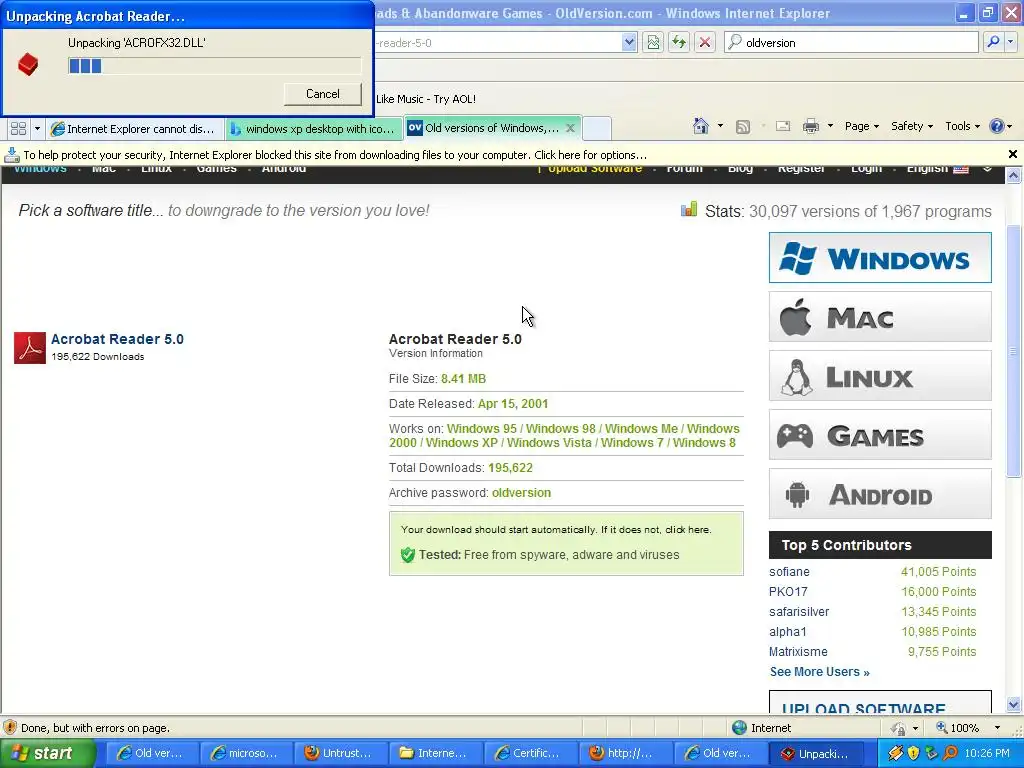Click the RSS feeds icon
This screenshot has height=768, width=1024.
click(743, 127)
